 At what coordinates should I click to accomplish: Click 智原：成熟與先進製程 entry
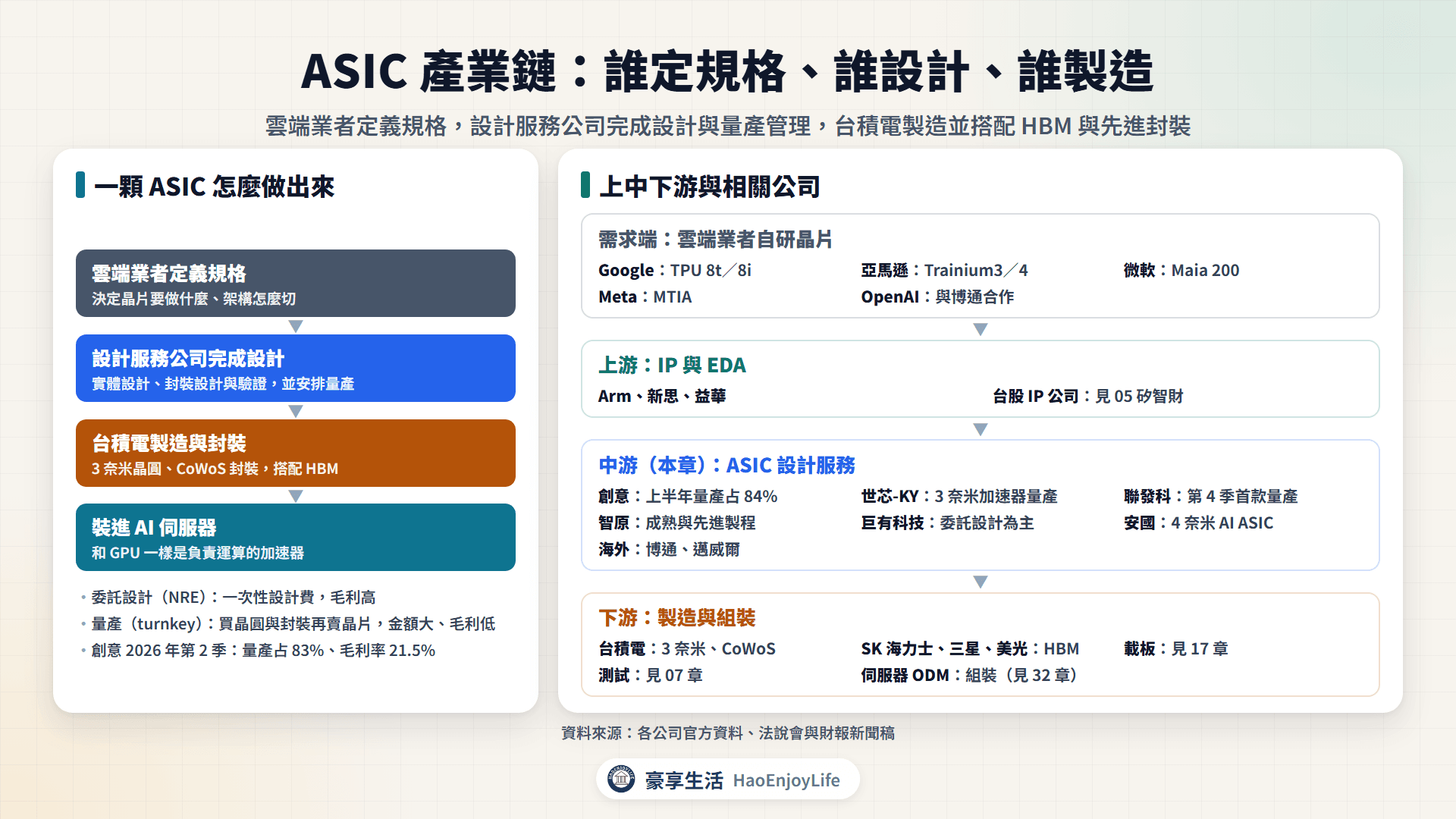point(677,523)
